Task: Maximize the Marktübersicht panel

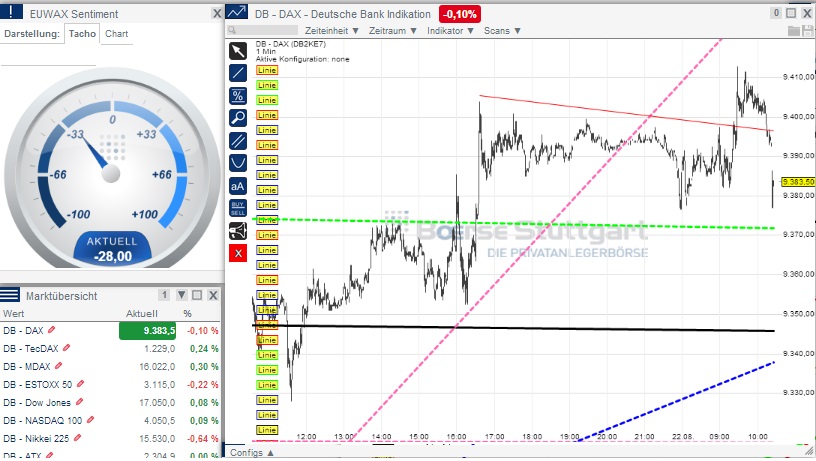Action: click(x=197, y=295)
